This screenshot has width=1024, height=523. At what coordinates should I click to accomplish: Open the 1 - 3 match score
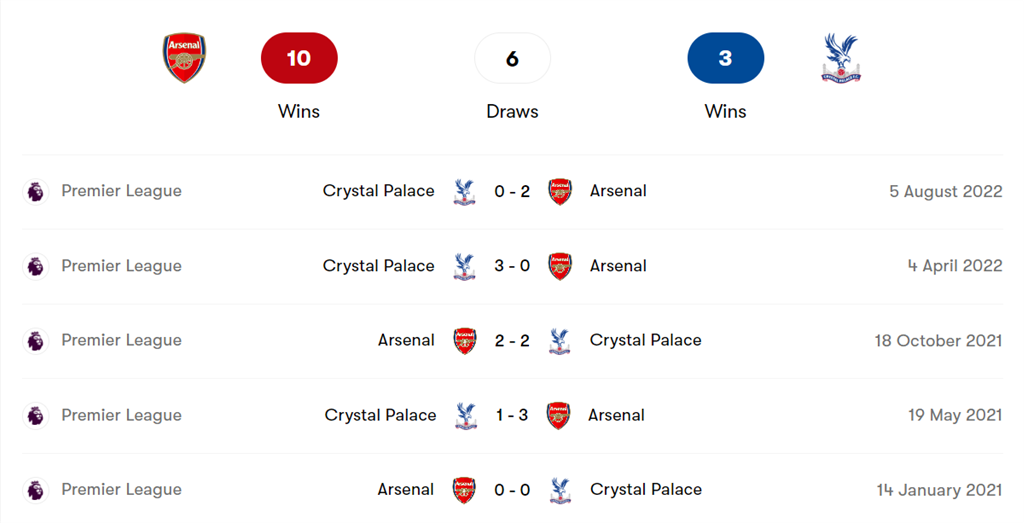512,416
